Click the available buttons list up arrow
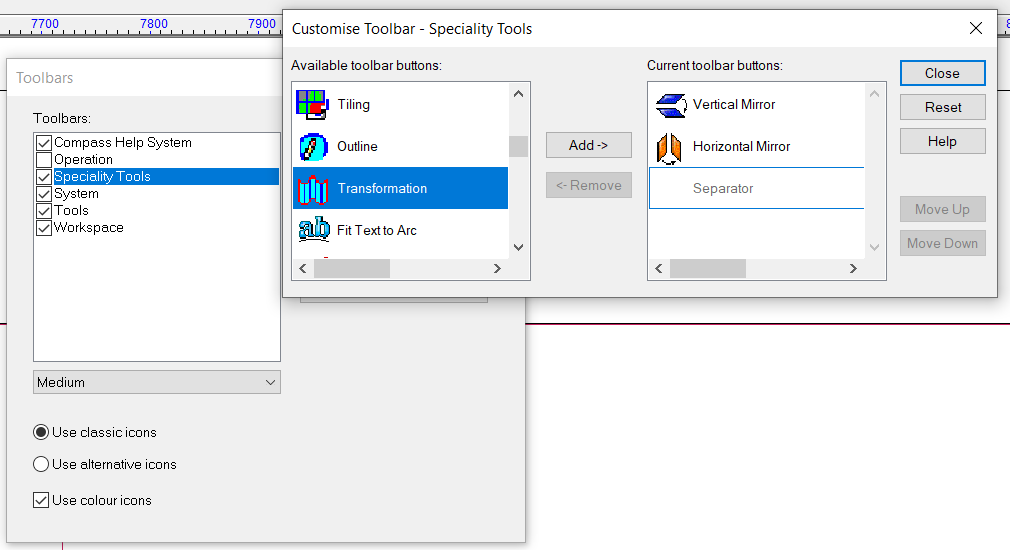Viewport: 1010px width, 550px height. [x=519, y=94]
